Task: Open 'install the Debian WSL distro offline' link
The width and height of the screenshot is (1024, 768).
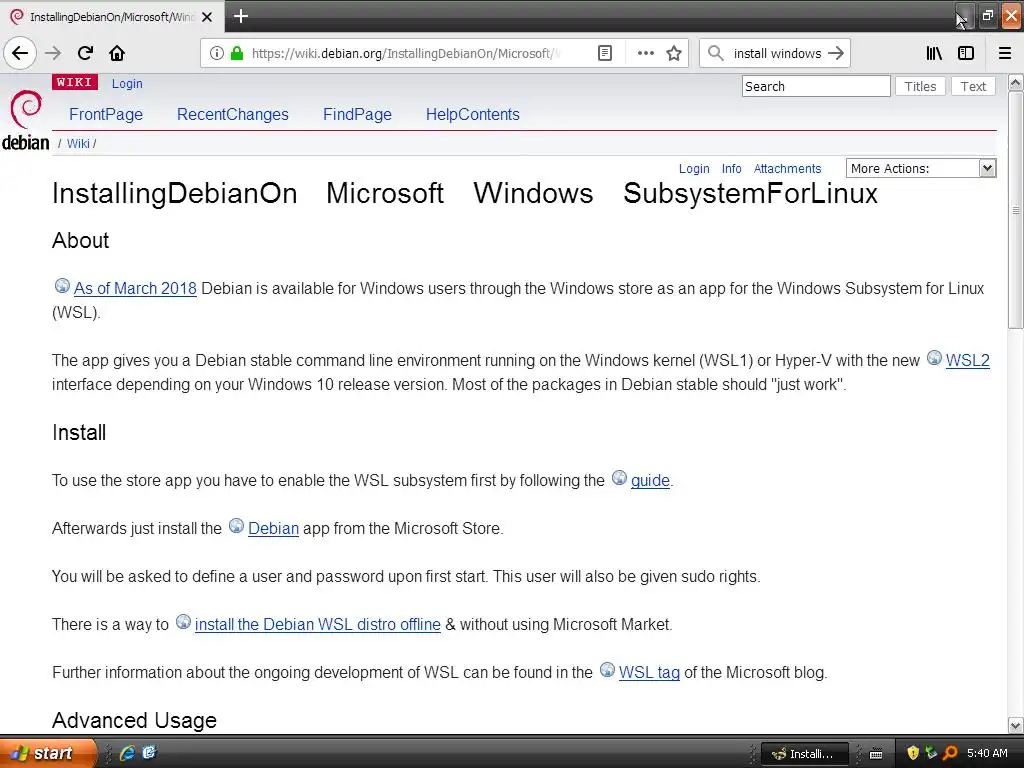Action: click(x=317, y=624)
